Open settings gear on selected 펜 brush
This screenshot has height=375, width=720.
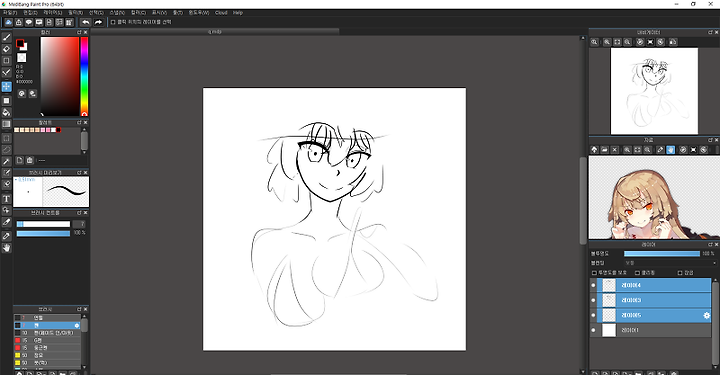click(77, 325)
